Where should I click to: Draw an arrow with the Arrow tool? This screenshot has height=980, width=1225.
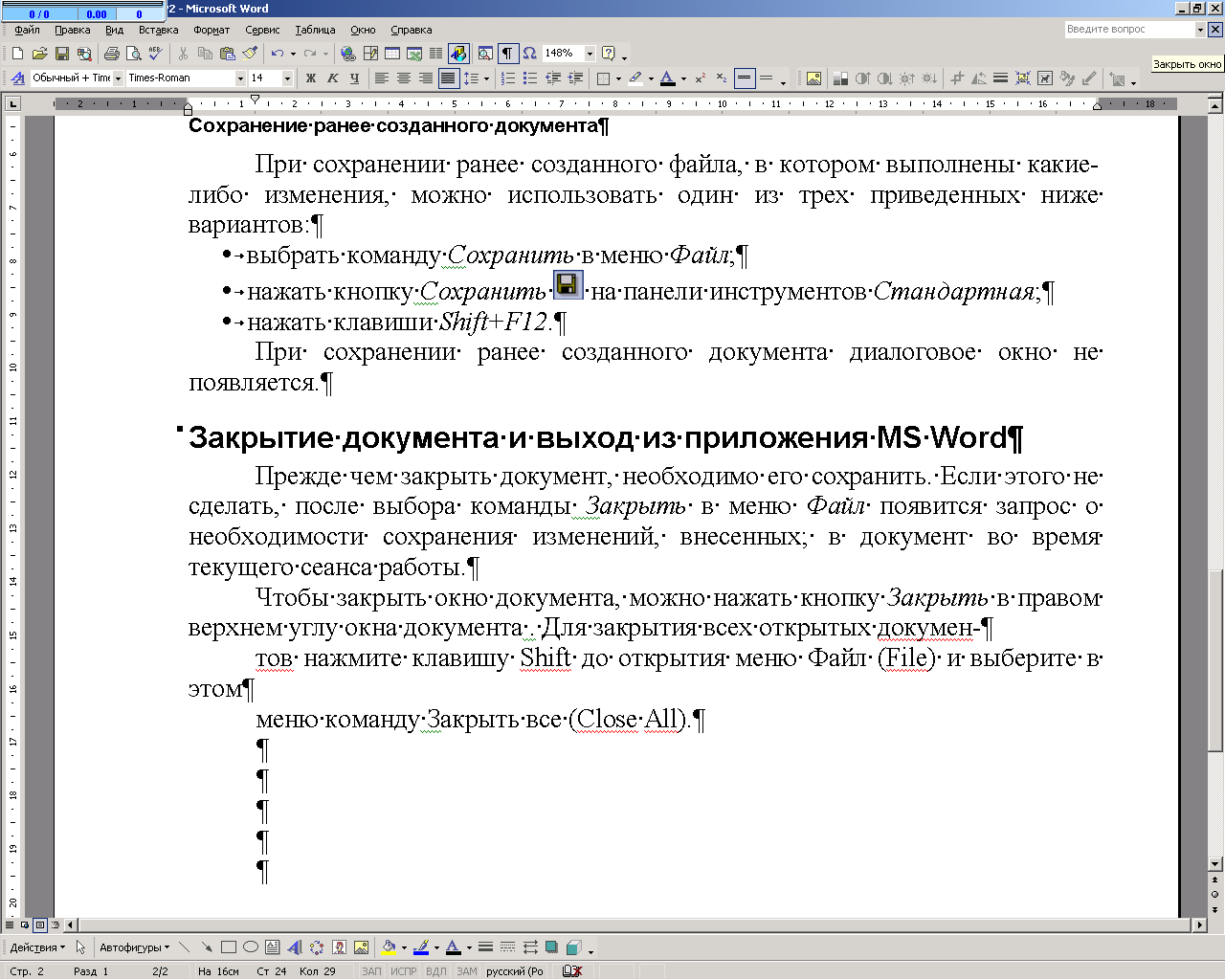(x=206, y=947)
